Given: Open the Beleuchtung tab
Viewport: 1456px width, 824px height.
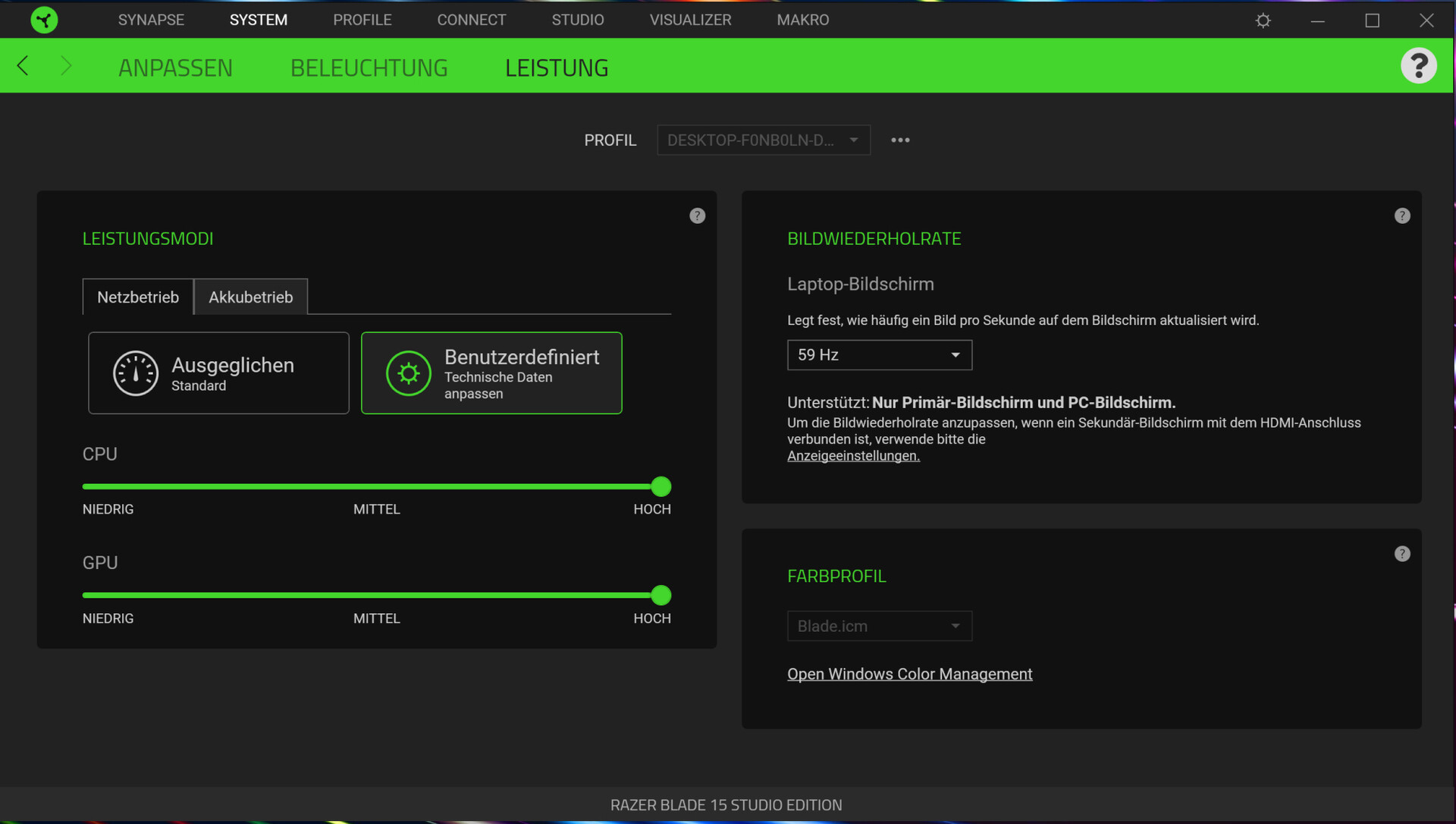Looking at the screenshot, I should pos(369,68).
